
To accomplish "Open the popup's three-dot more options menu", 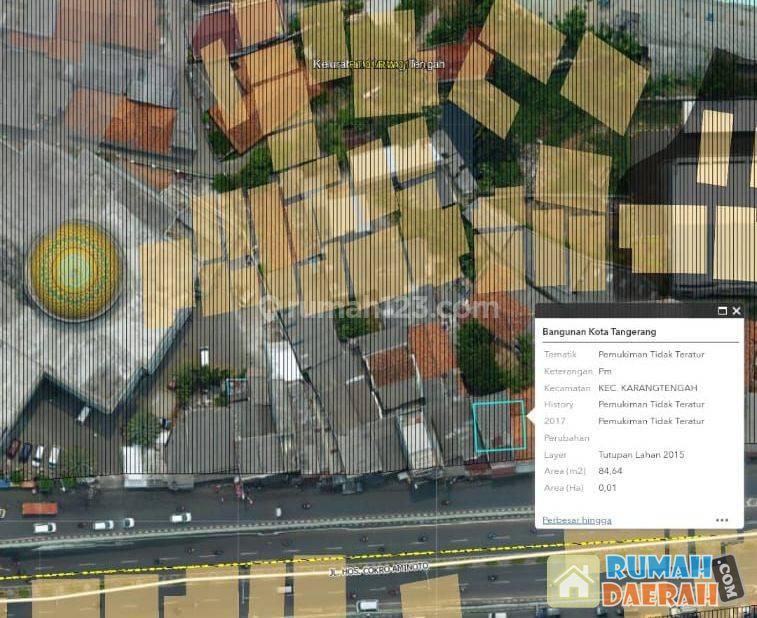I will pos(722,520).
